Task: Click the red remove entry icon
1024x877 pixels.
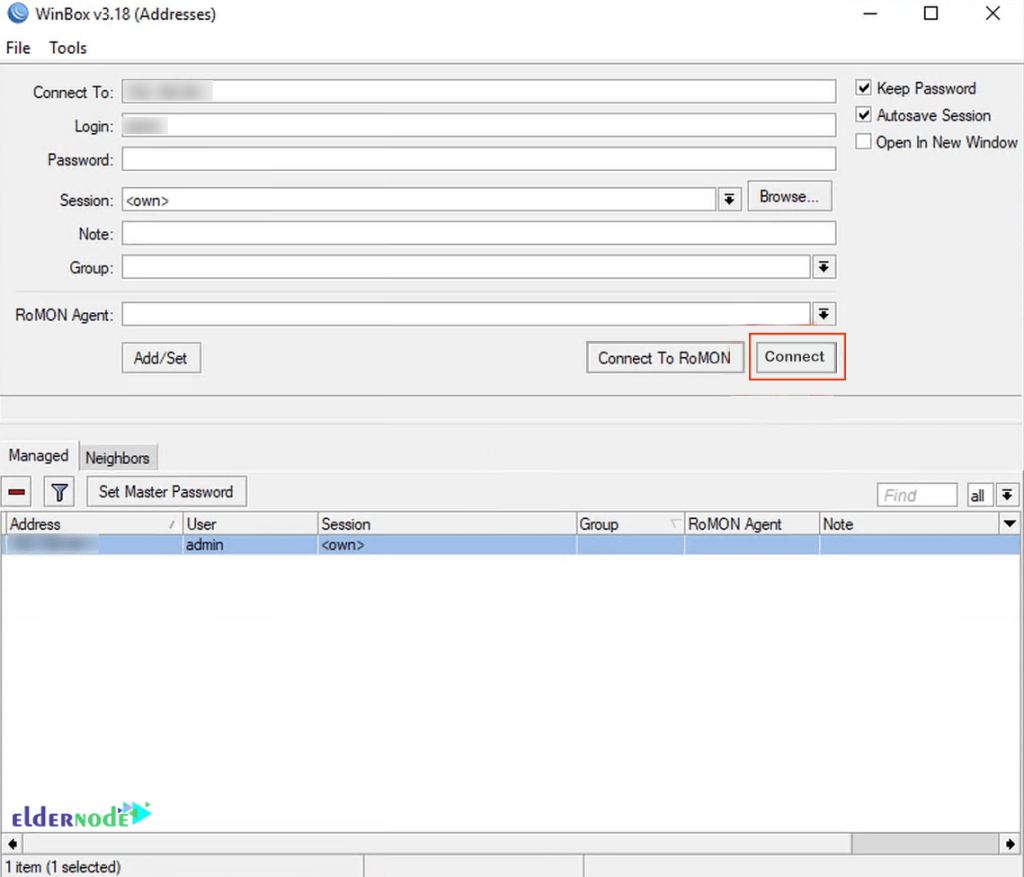Action: click(16, 492)
